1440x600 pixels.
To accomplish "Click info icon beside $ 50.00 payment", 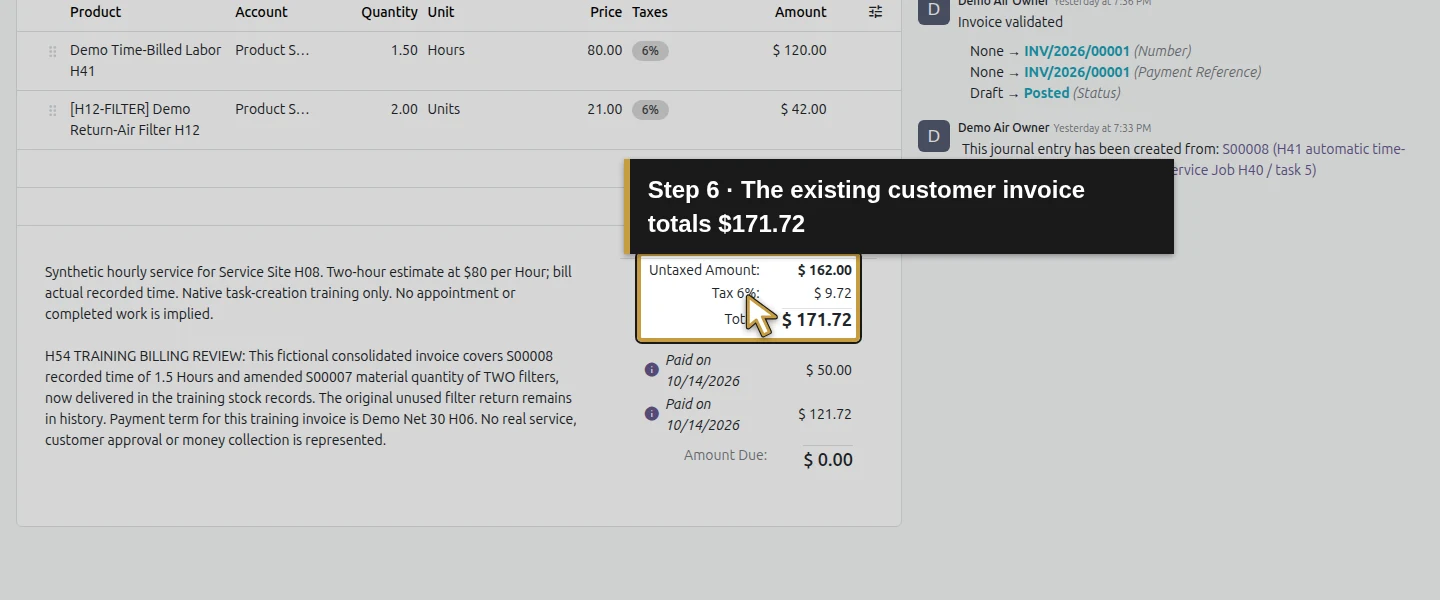I will (652, 370).
